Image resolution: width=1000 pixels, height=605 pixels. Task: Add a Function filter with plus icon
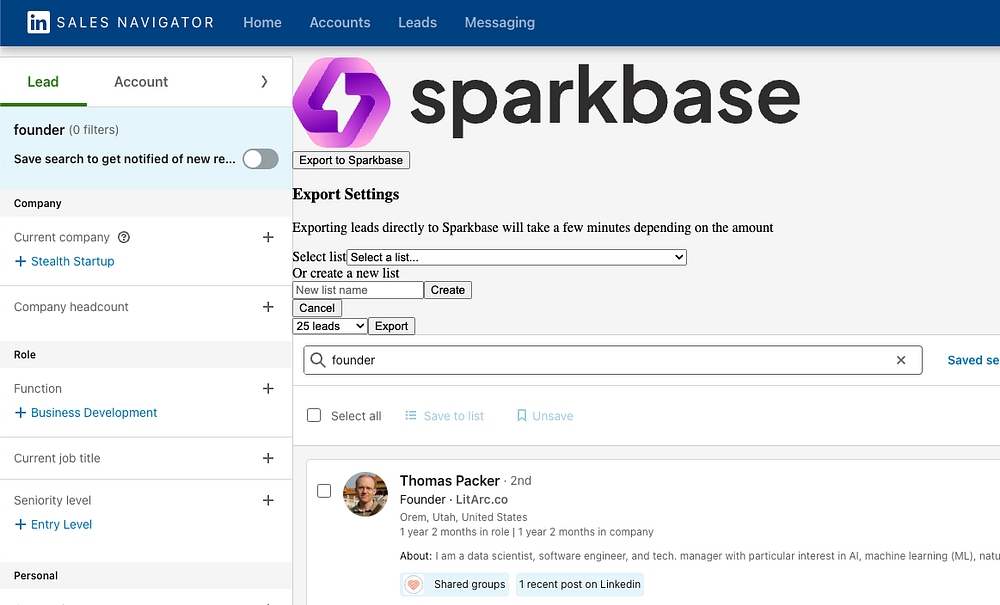coord(268,388)
